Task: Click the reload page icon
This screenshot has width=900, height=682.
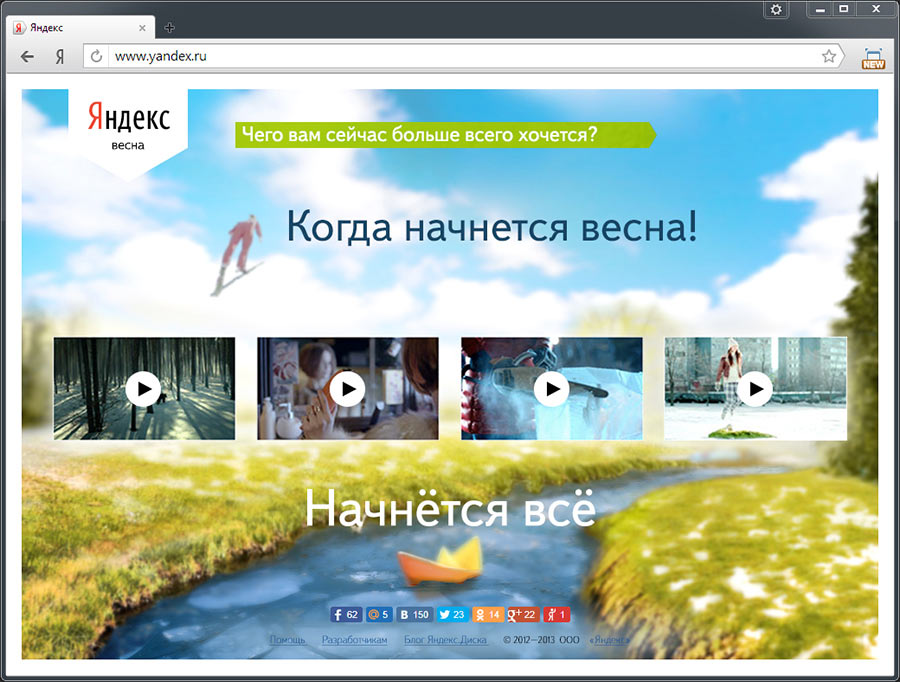Action: click(97, 57)
